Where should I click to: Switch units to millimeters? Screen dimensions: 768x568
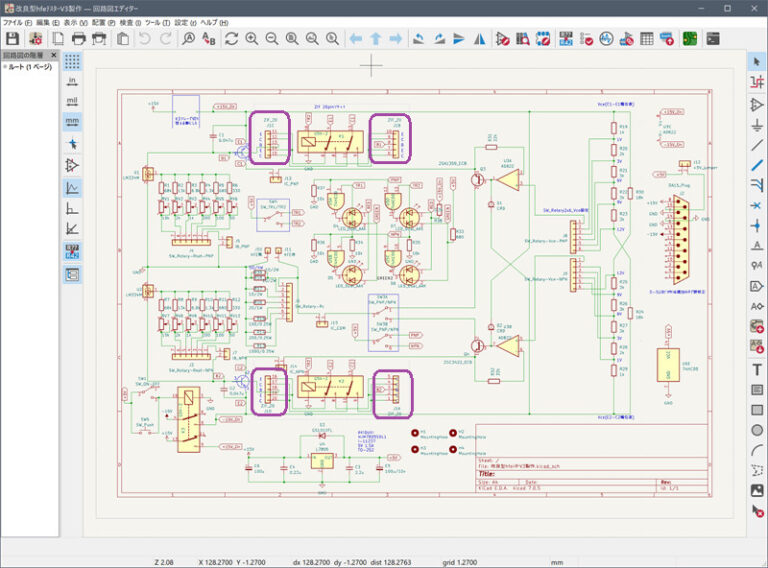coord(73,122)
